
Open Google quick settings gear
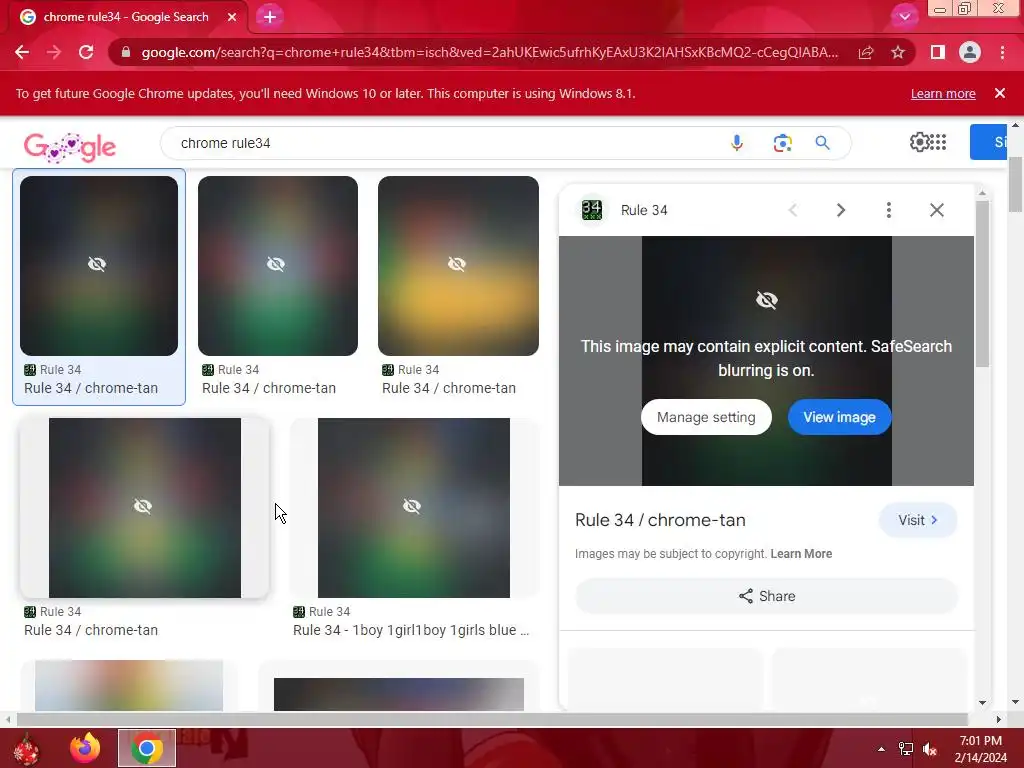click(x=919, y=142)
